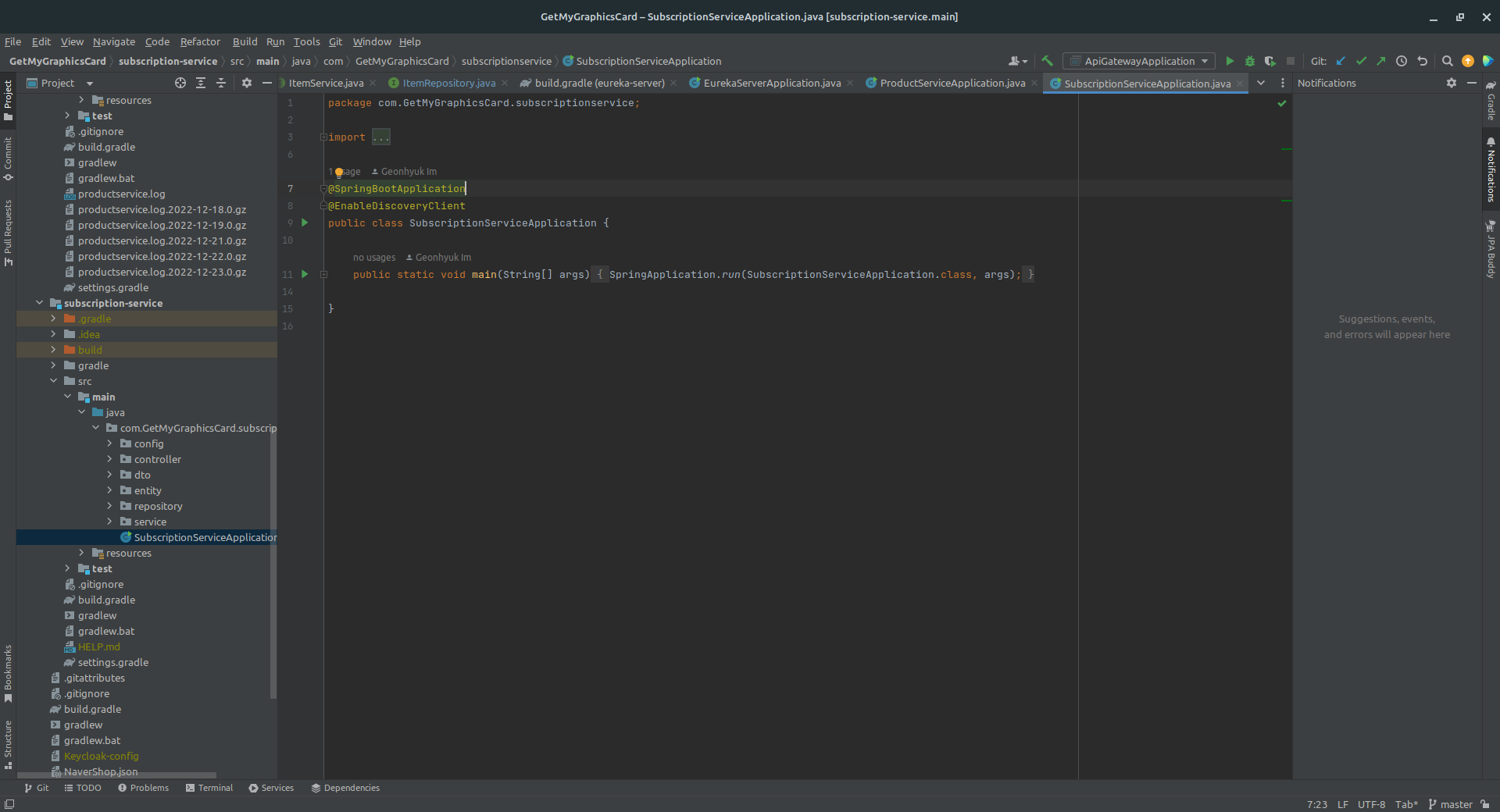
Task: Switch to the EurekaServerApplication.java tab
Action: tap(771, 83)
